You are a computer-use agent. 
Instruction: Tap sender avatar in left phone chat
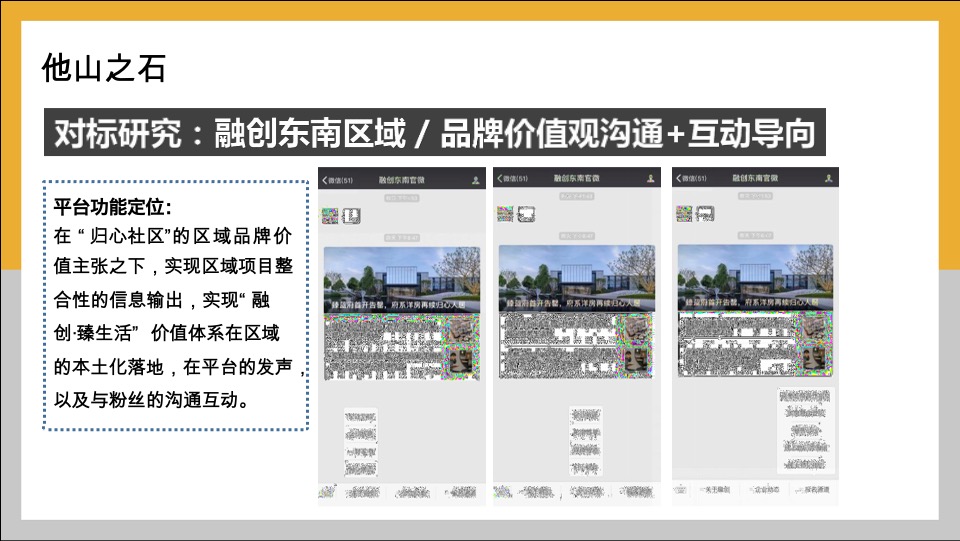(x=330, y=215)
